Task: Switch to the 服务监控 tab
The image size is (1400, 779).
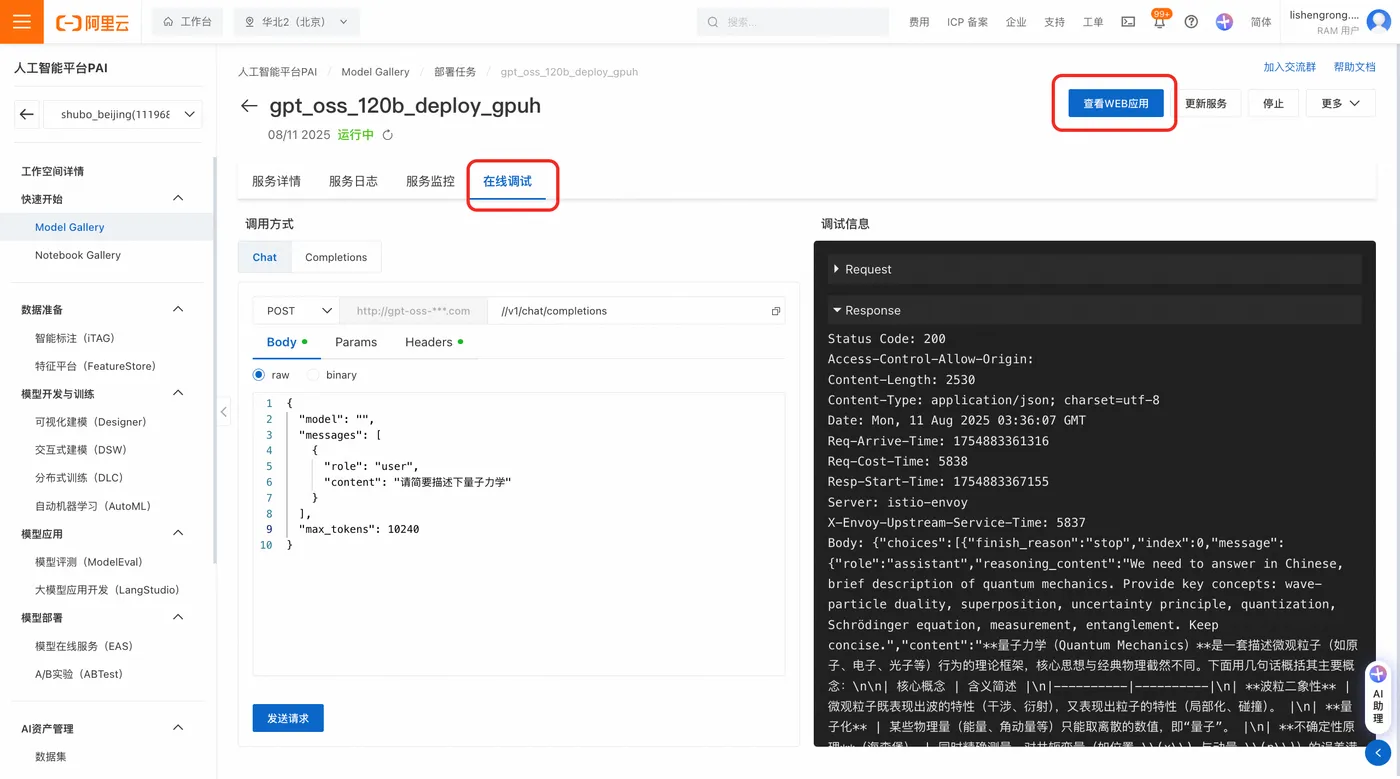Action: pyautogui.click(x=430, y=181)
